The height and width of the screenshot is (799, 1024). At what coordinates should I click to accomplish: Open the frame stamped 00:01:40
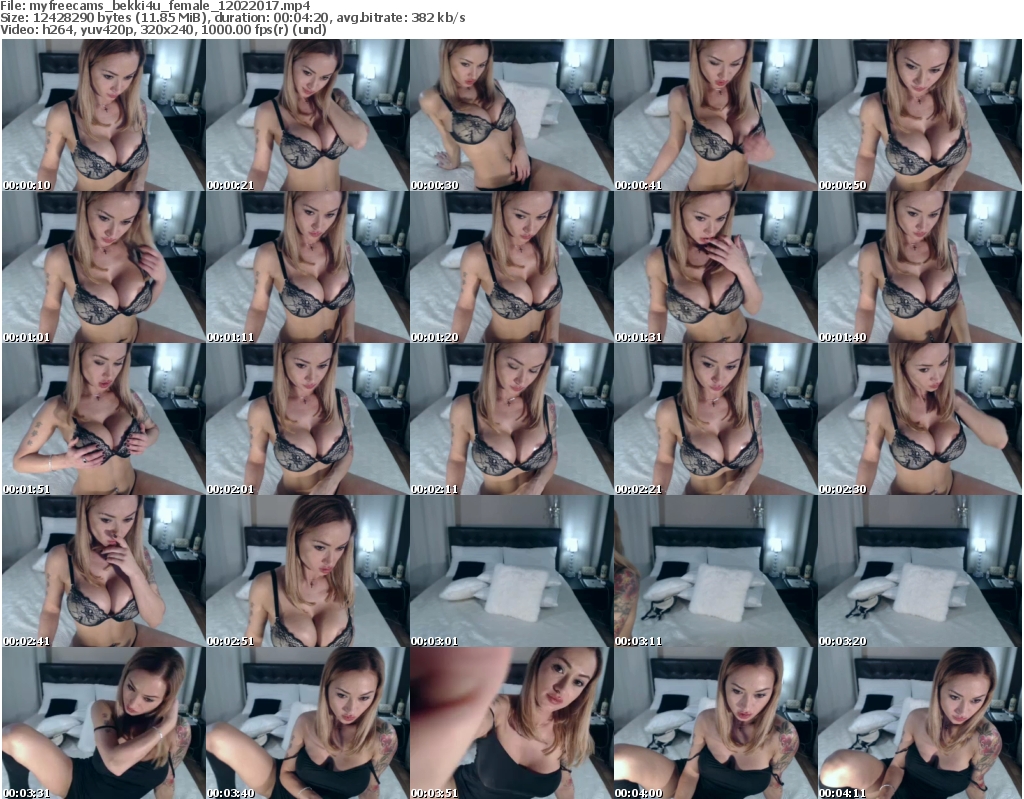pos(919,267)
